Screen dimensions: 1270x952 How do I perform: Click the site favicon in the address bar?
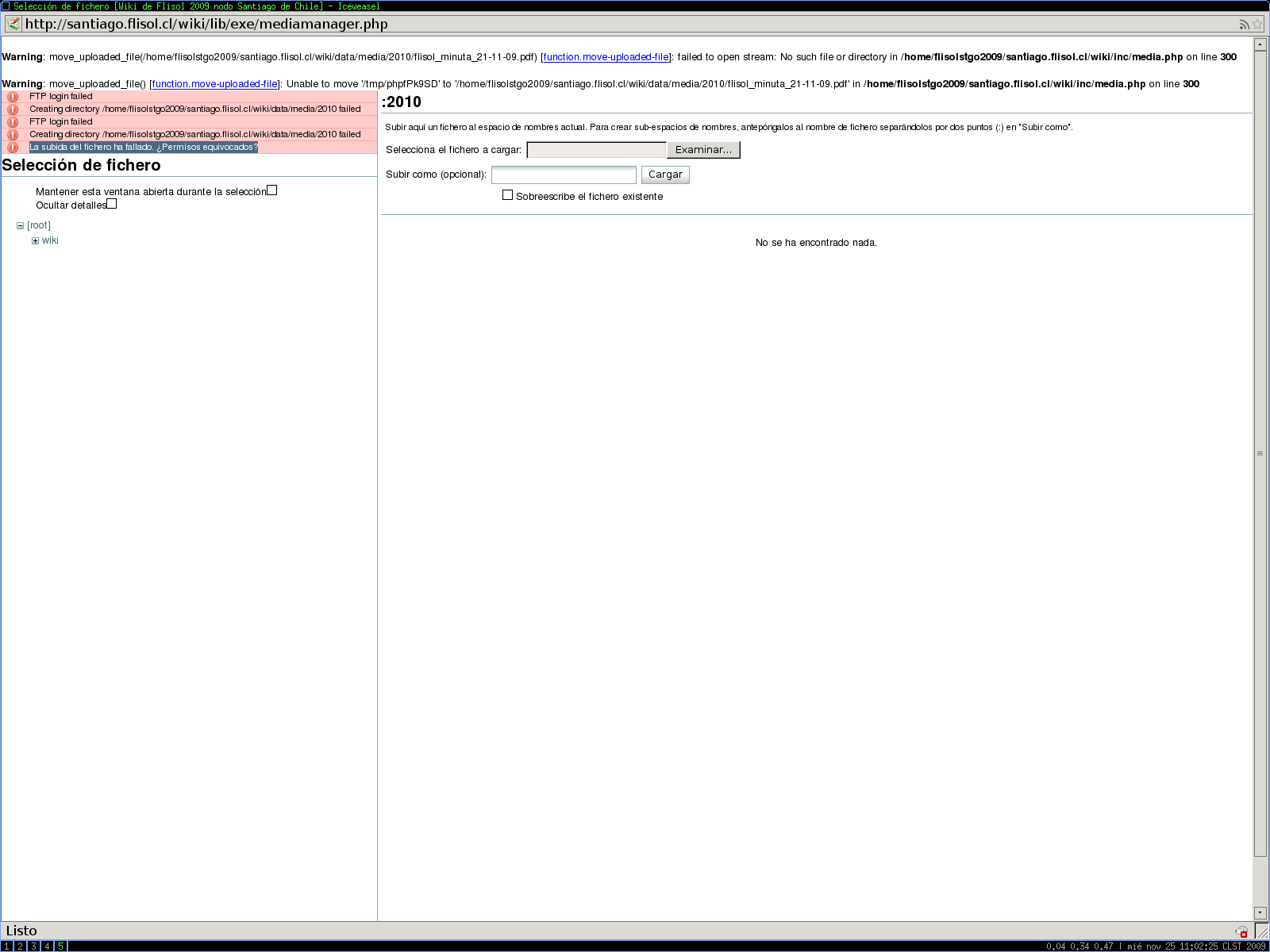13,24
